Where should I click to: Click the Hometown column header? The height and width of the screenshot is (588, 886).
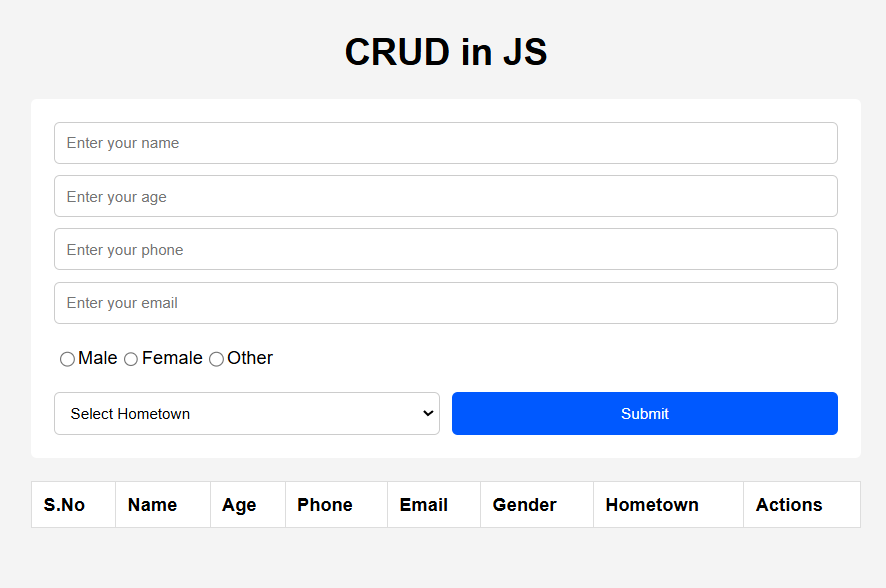[x=652, y=505]
